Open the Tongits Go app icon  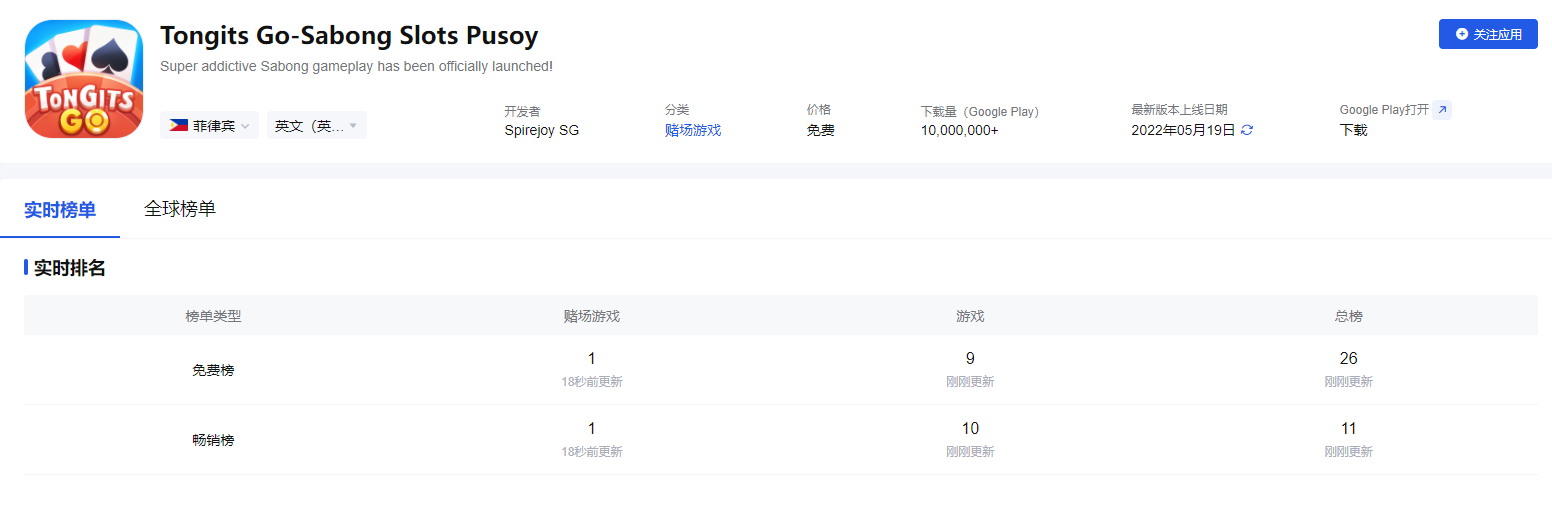[x=84, y=79]
